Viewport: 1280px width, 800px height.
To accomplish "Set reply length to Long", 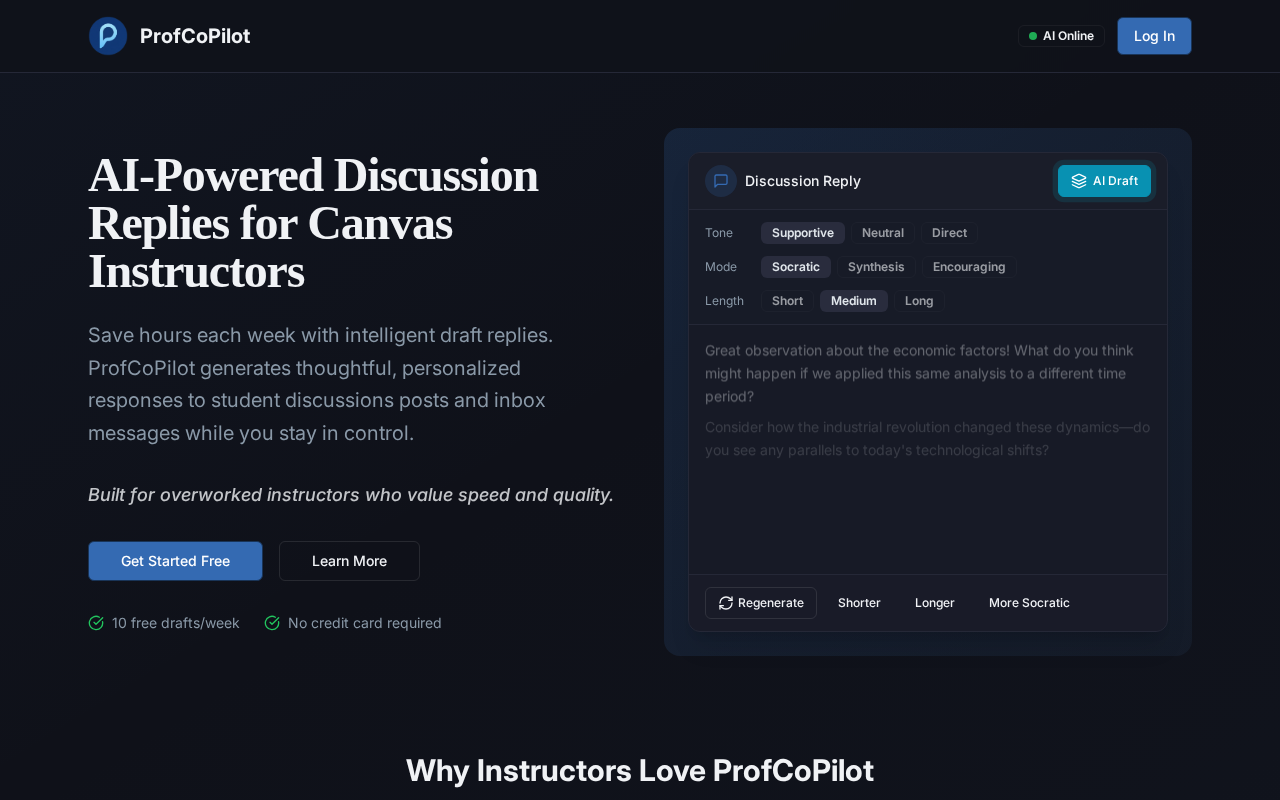I will (x=919, y=301).
